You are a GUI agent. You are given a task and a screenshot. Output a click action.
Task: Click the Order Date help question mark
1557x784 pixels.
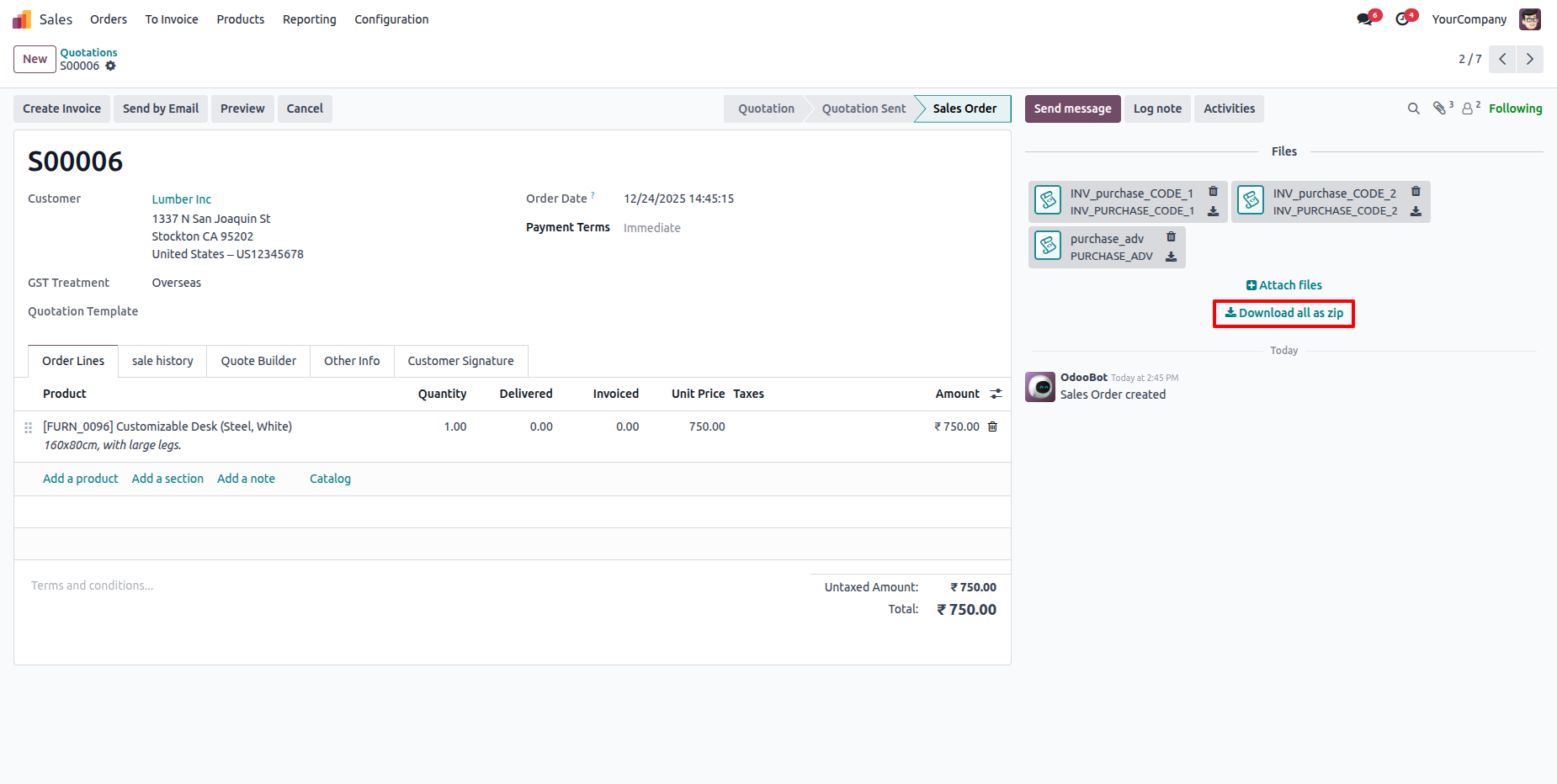coord(593,195)
